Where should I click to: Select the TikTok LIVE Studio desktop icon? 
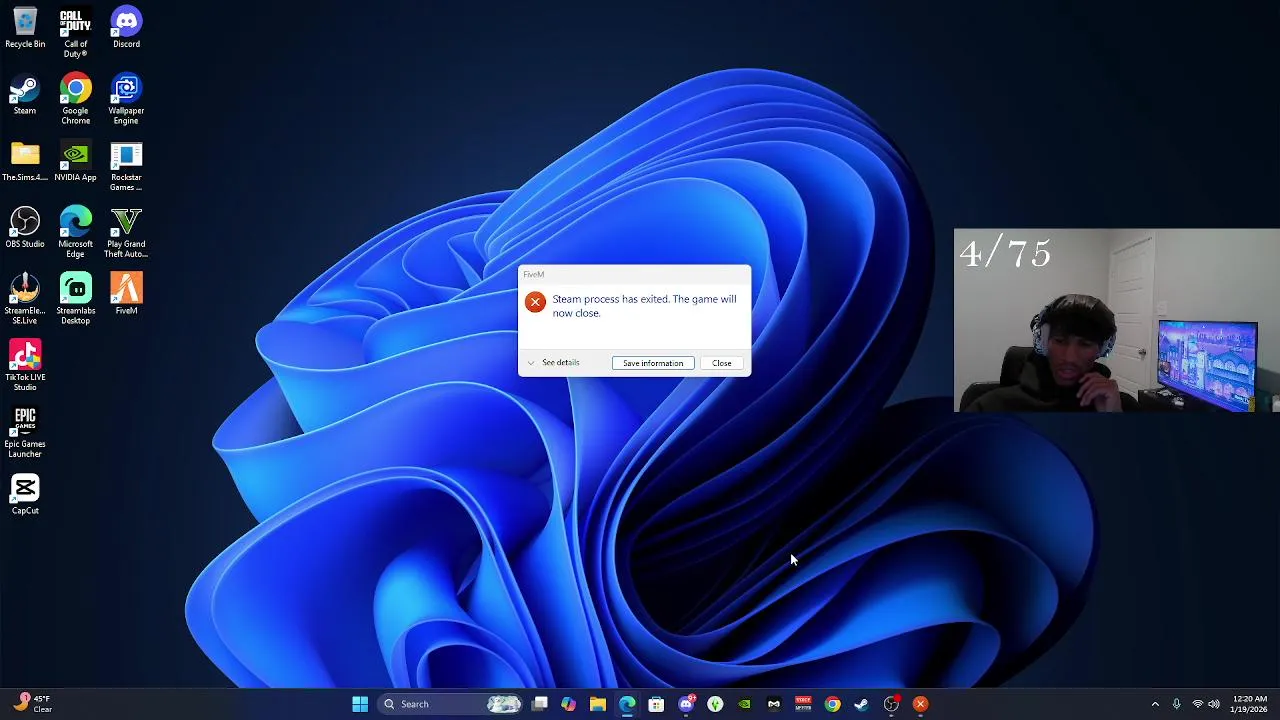point(25,366)
